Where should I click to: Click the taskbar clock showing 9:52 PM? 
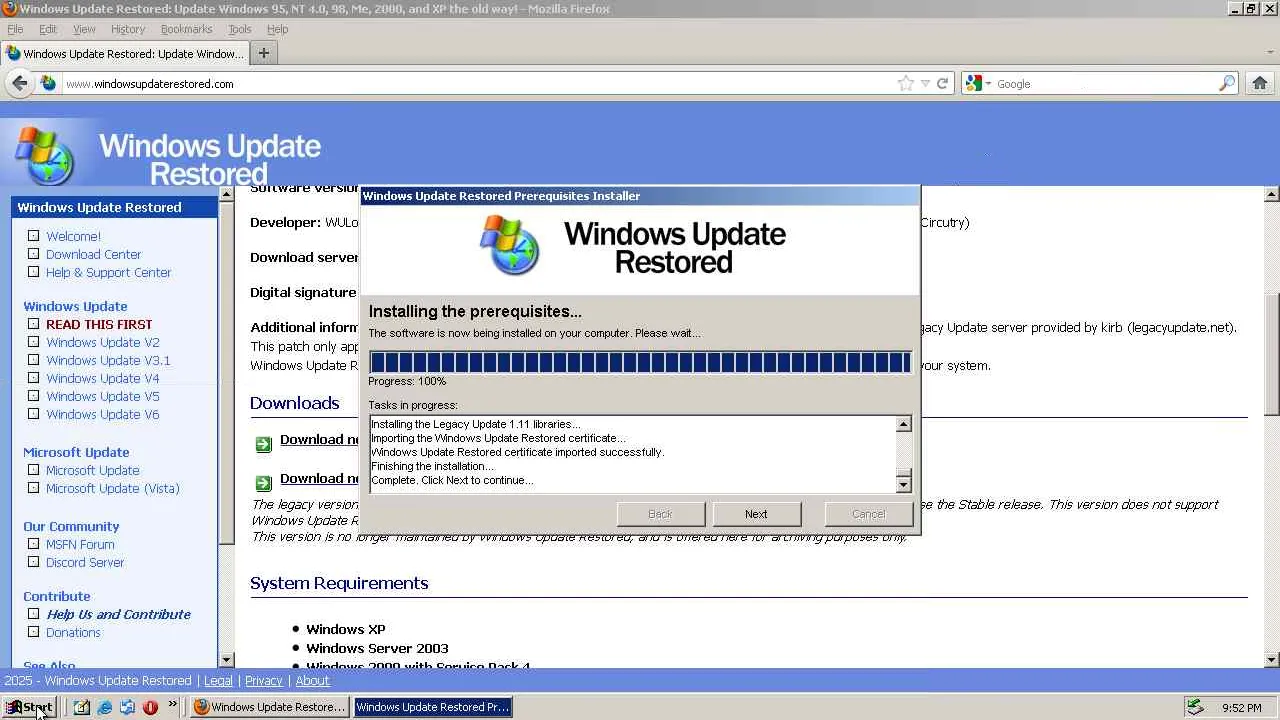pyautogui.click(x=1242, y=708)
